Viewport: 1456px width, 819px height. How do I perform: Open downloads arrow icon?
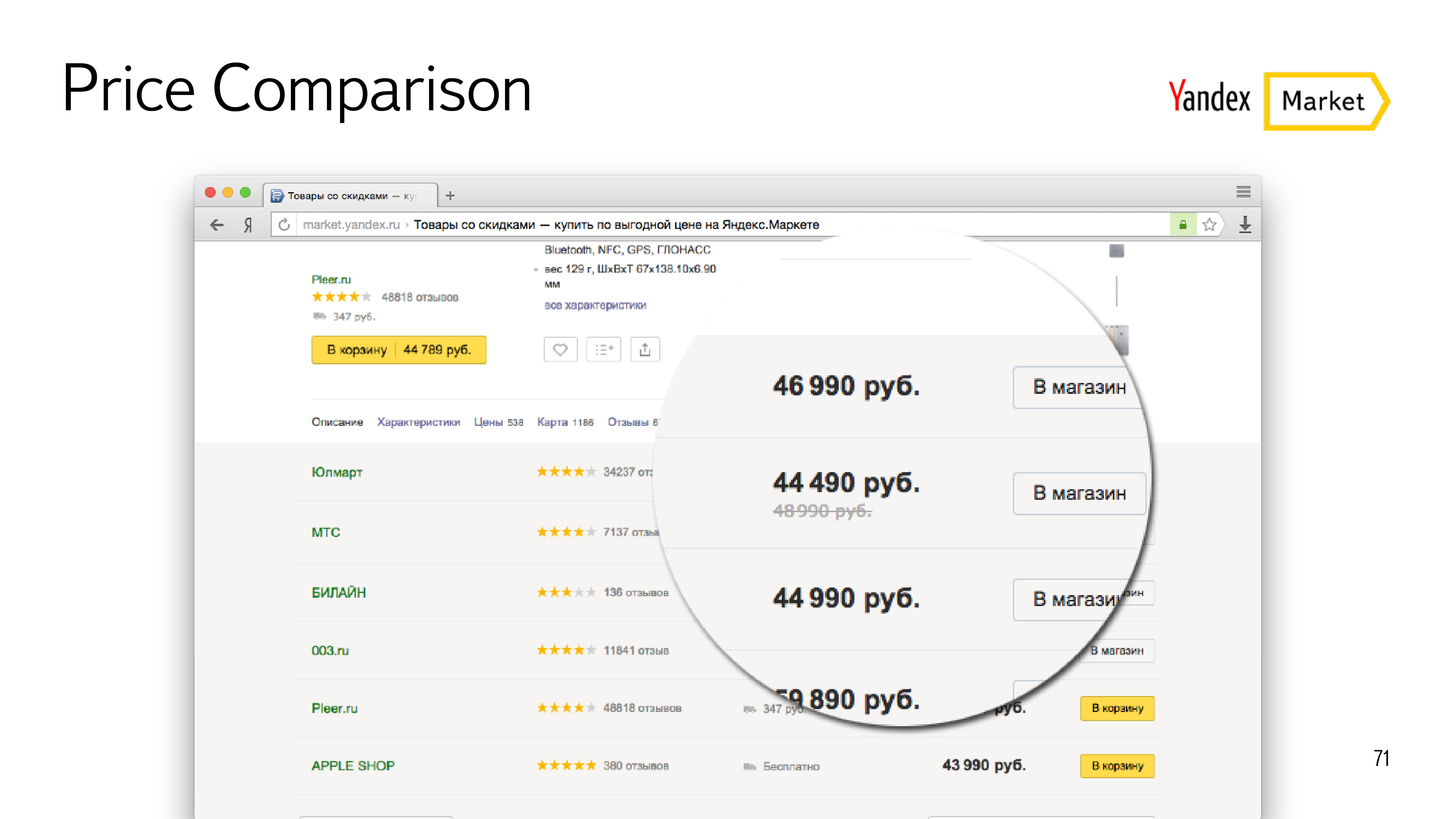point(1245,225)
